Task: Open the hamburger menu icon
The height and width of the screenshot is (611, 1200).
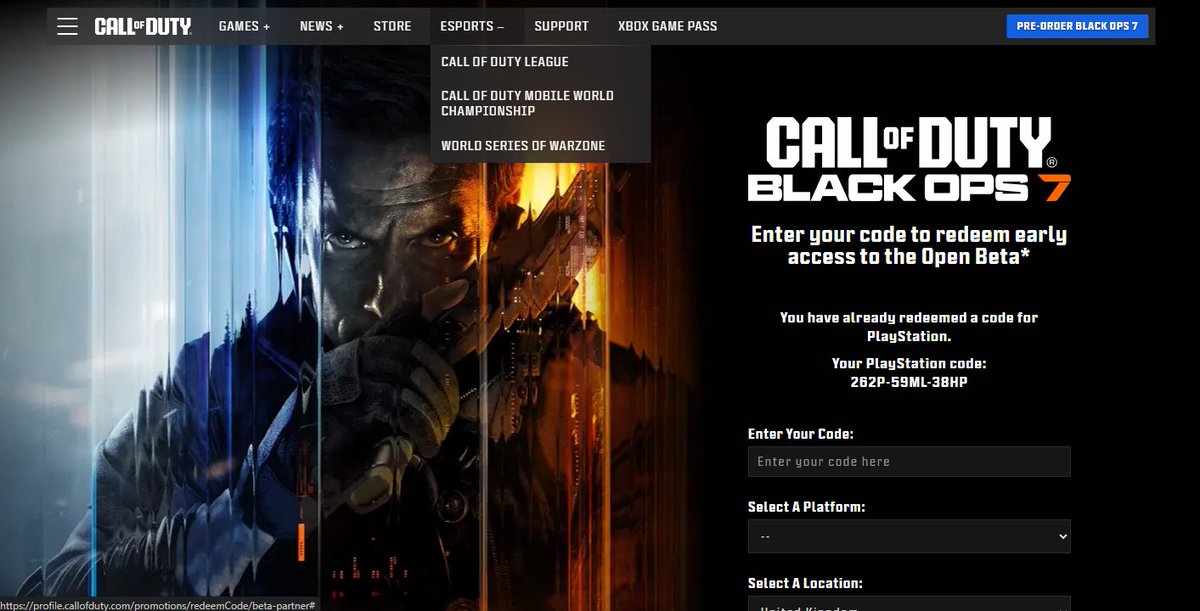Action: click(67, 26)
